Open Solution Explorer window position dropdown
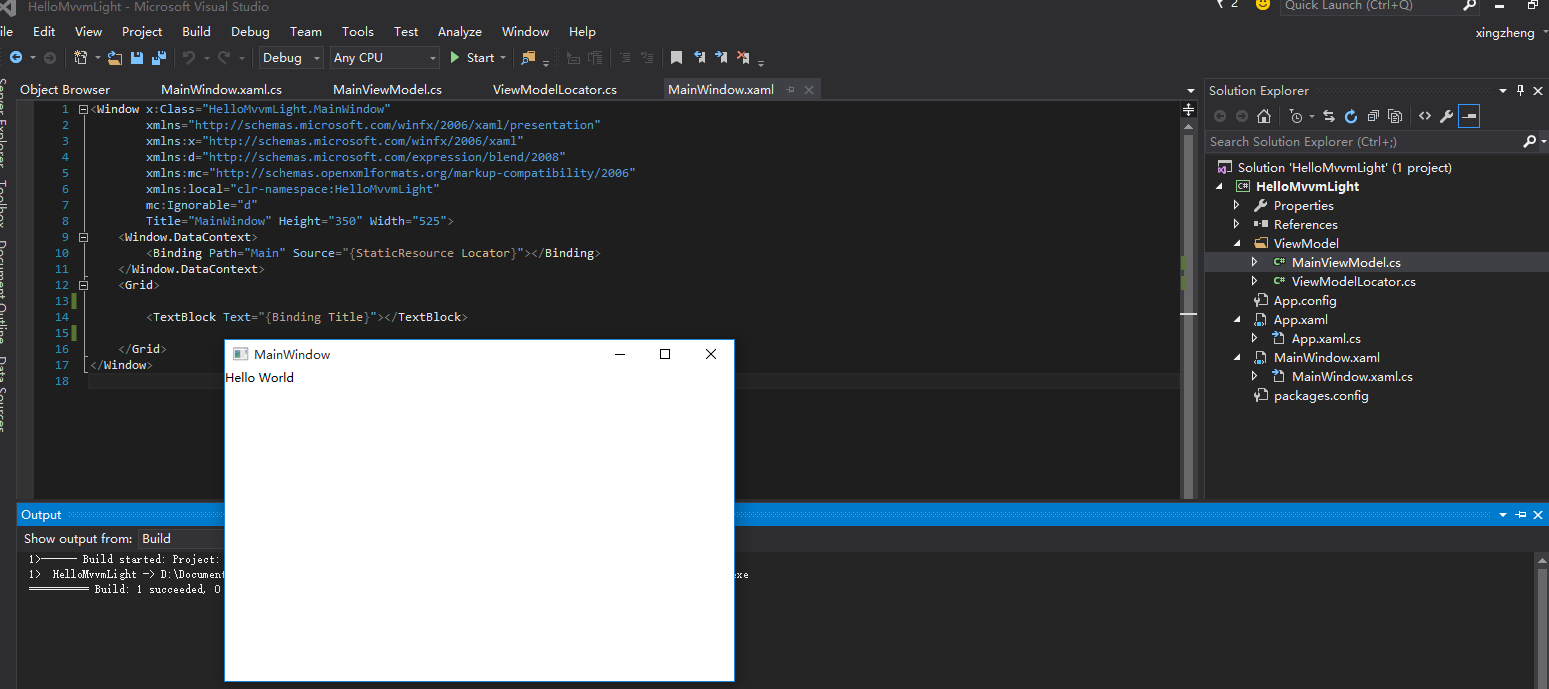 (1502, 90)
